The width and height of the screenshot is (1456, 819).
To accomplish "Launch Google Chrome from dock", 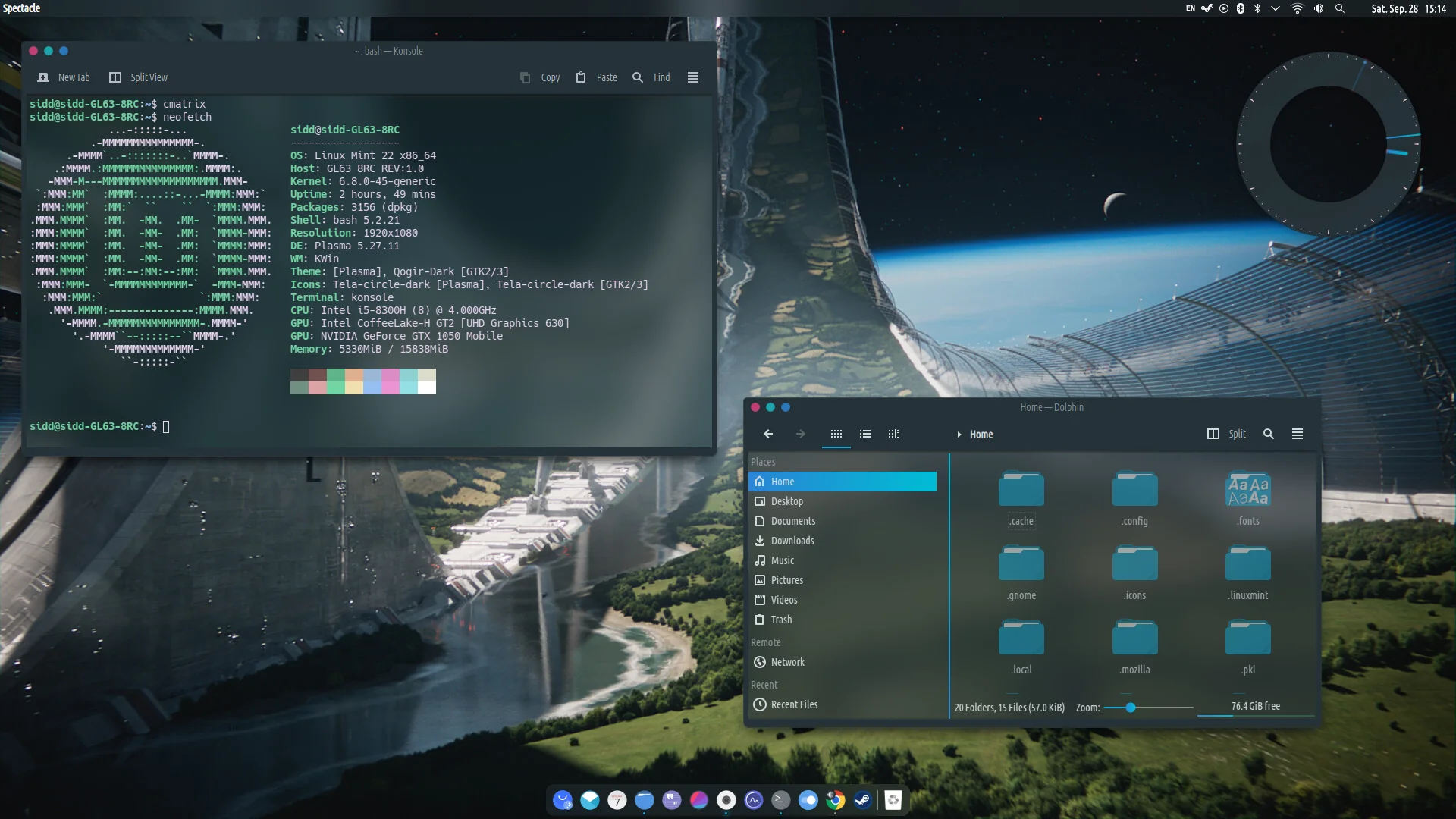I will tap(836, 800).
